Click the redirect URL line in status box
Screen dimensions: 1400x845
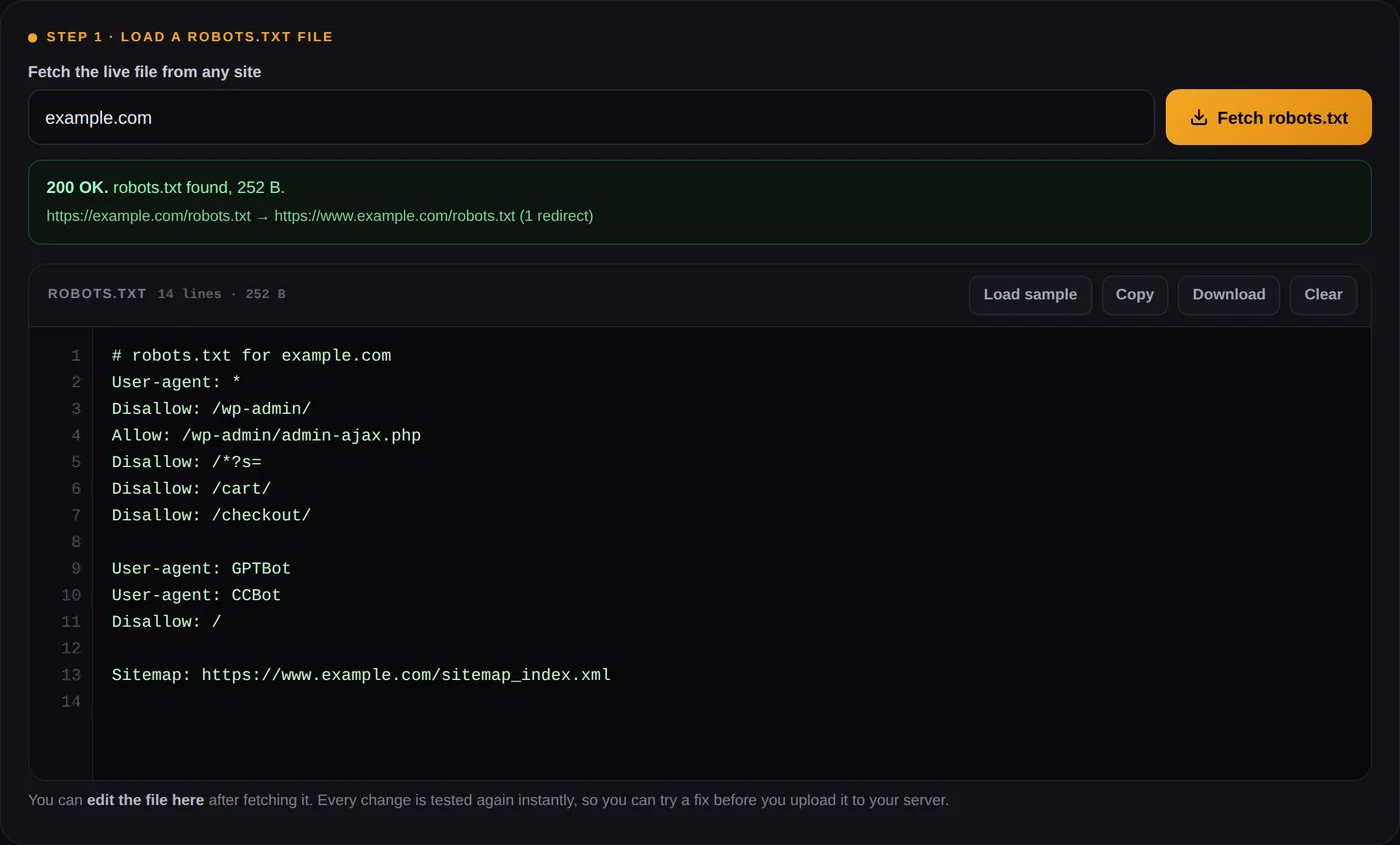(x=320, y=216)
